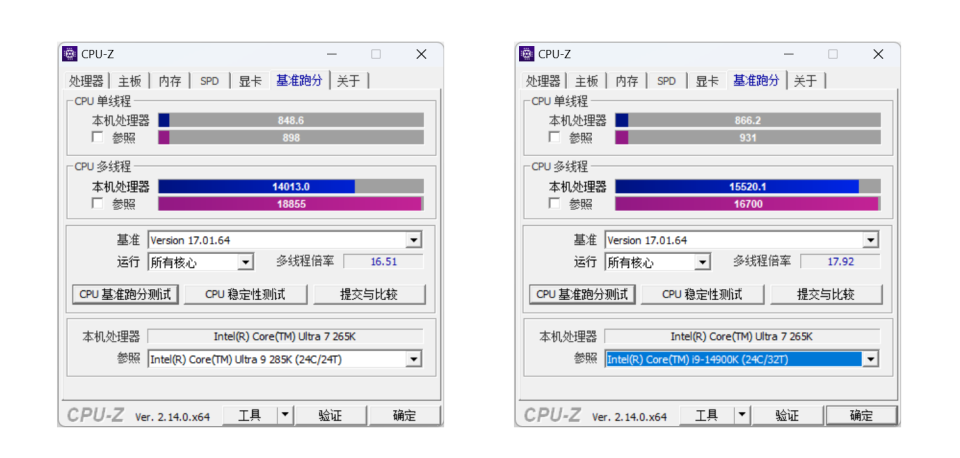Select 基准跑分 tab in left CPU-Z window
This screenshot has height=458, width=960.
(299, 80)
